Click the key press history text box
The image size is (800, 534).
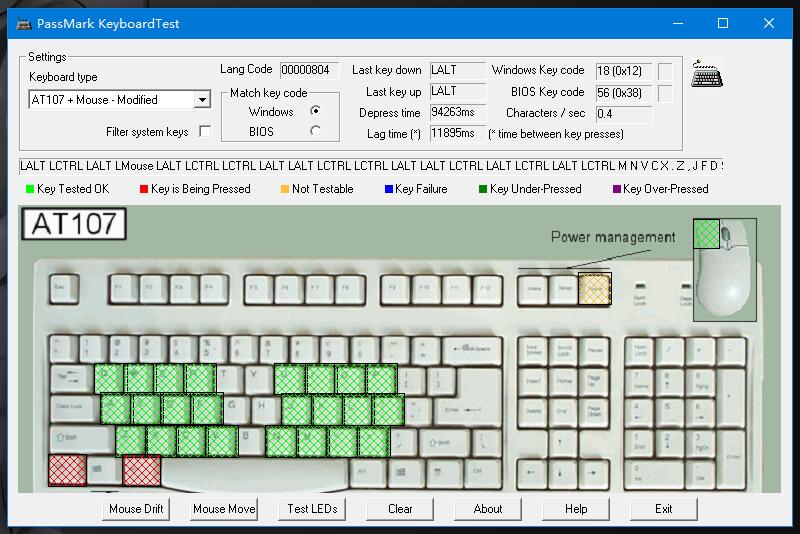(x=371, y=166)
